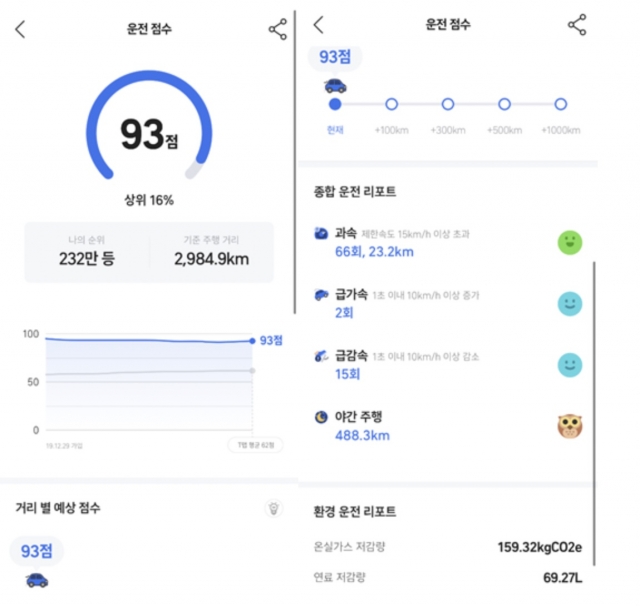
Task: Select the +500km distance marker
Action: (x=504, y=104)
